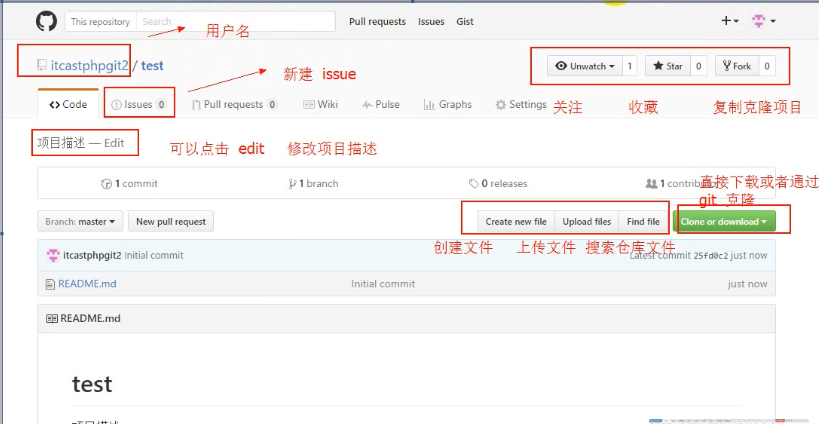The height and width of the screenshot is (424, 819).
Task: View the 1 branch list
Action: [x=313, y=184]
